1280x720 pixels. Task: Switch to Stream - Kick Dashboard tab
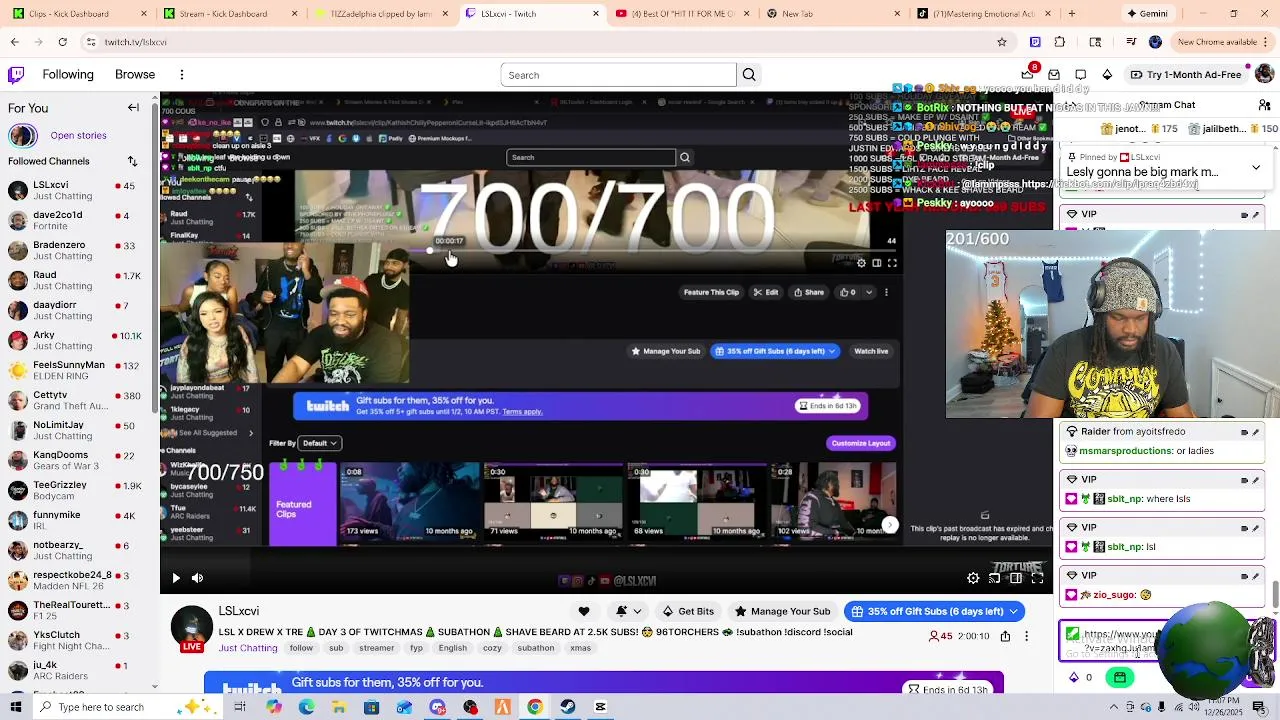(230, 14)
